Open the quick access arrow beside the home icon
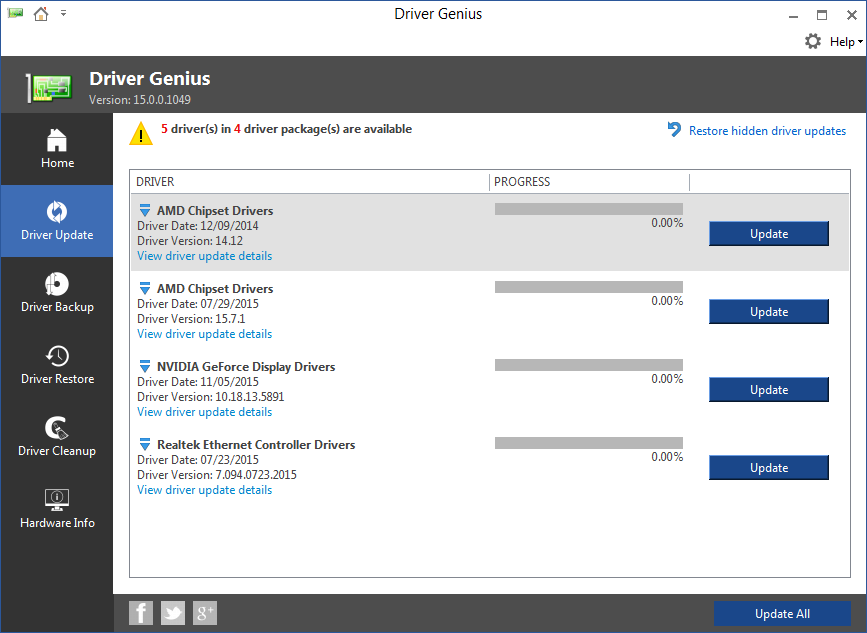Viewport: 867px width, 633px height. 64,13
